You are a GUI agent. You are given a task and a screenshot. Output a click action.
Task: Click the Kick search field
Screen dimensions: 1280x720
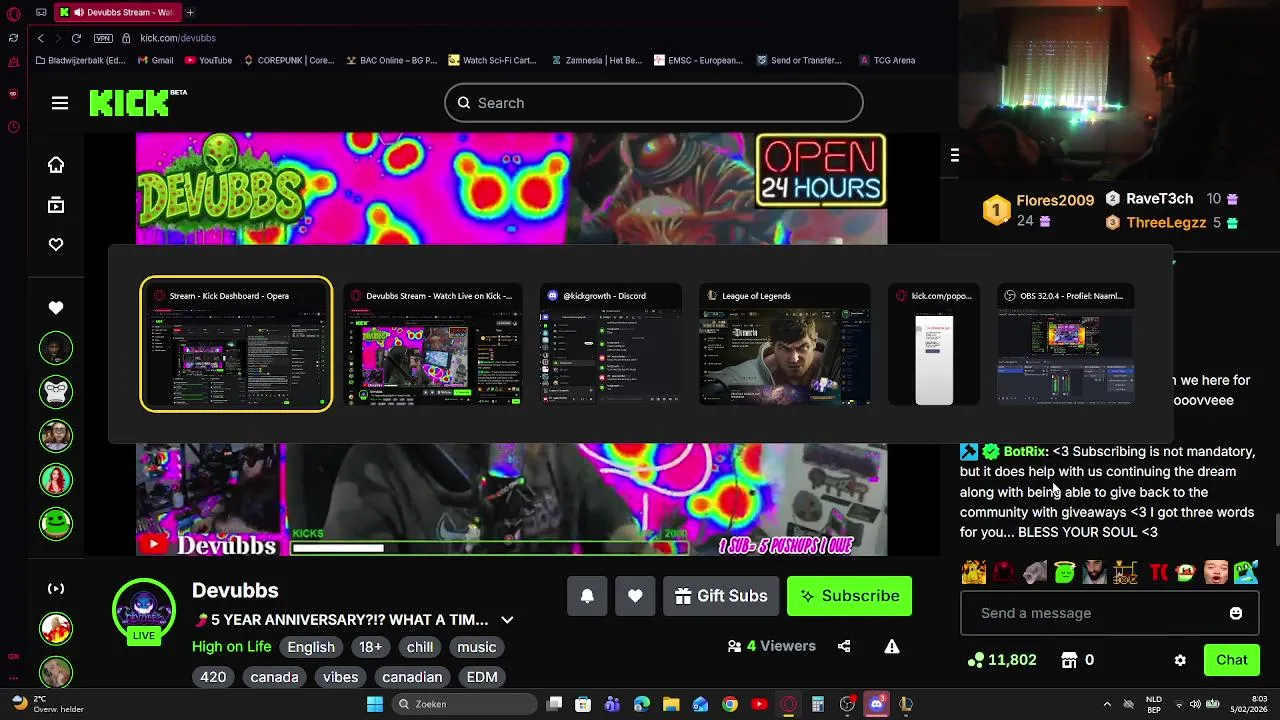tap(654, 103)
